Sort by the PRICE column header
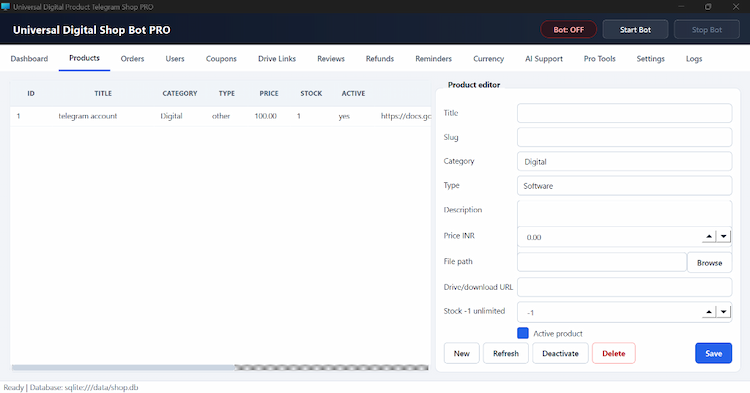 pyautogui.click(x=269, y=93)
